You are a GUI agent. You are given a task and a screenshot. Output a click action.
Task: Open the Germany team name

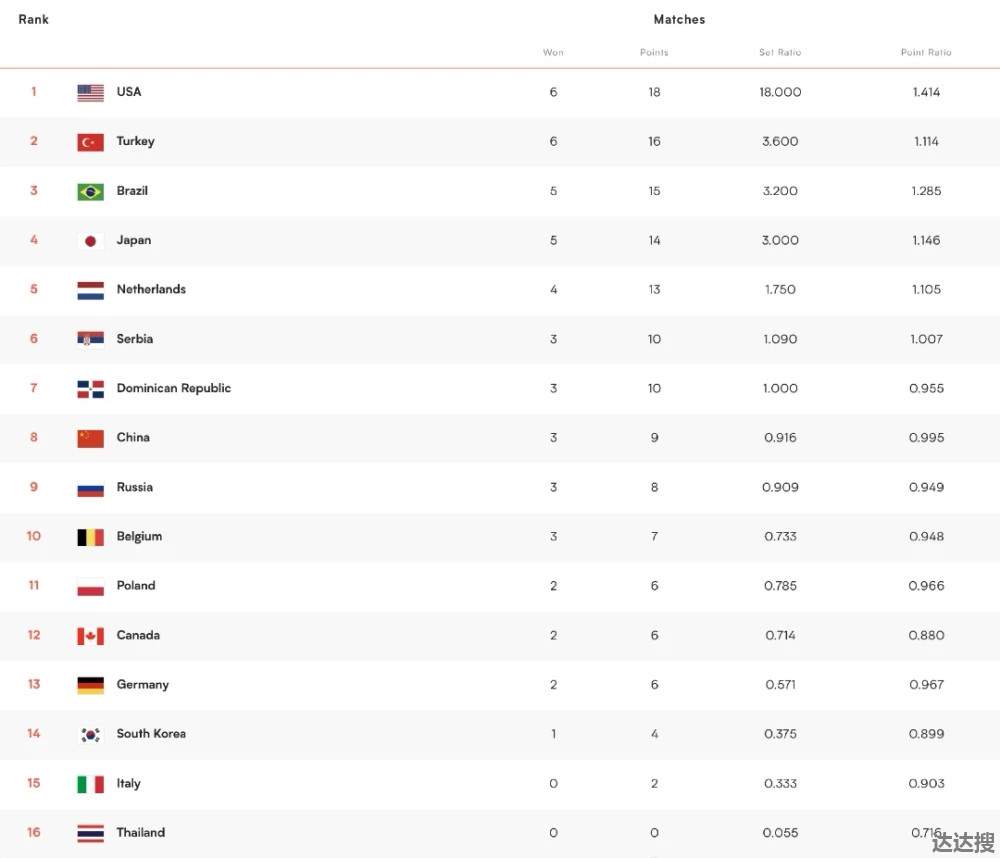coord(143,684)
